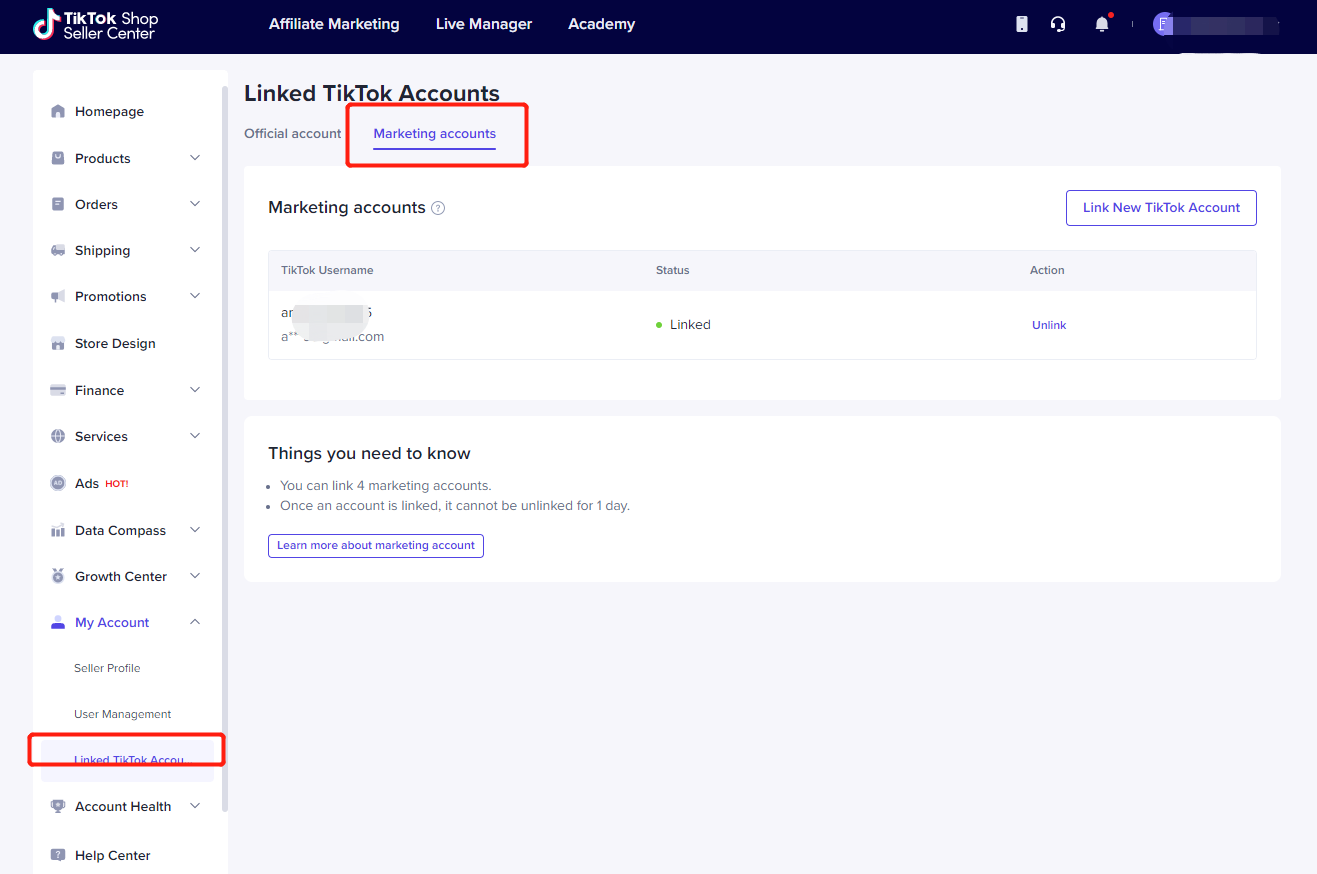Screen dimensions: 1317x874
Task: Click the Link New TikTok Account button
Action: pos(1161,208)
